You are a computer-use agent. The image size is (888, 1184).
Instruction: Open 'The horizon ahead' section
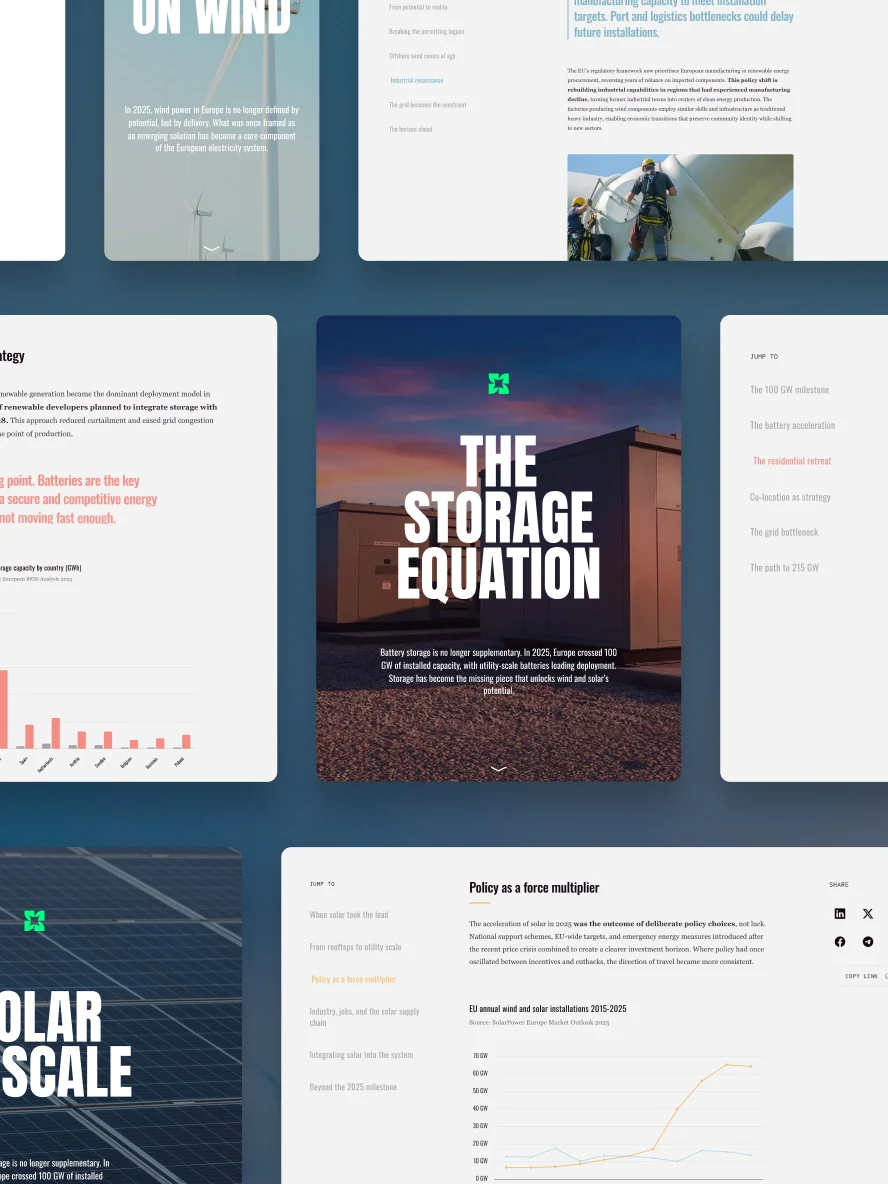pyautogui.click(x=410, y=129)
